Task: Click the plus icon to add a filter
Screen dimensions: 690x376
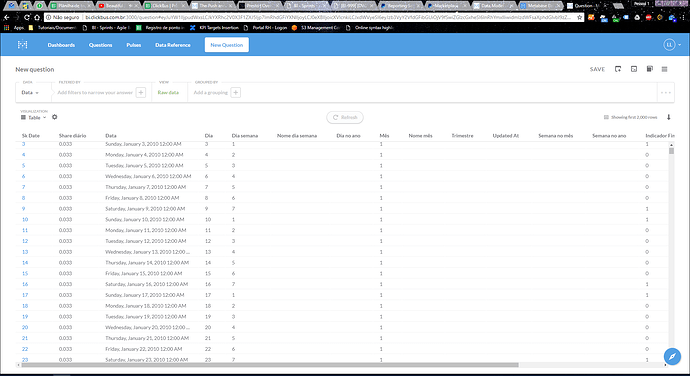Action: pos(141,92)
